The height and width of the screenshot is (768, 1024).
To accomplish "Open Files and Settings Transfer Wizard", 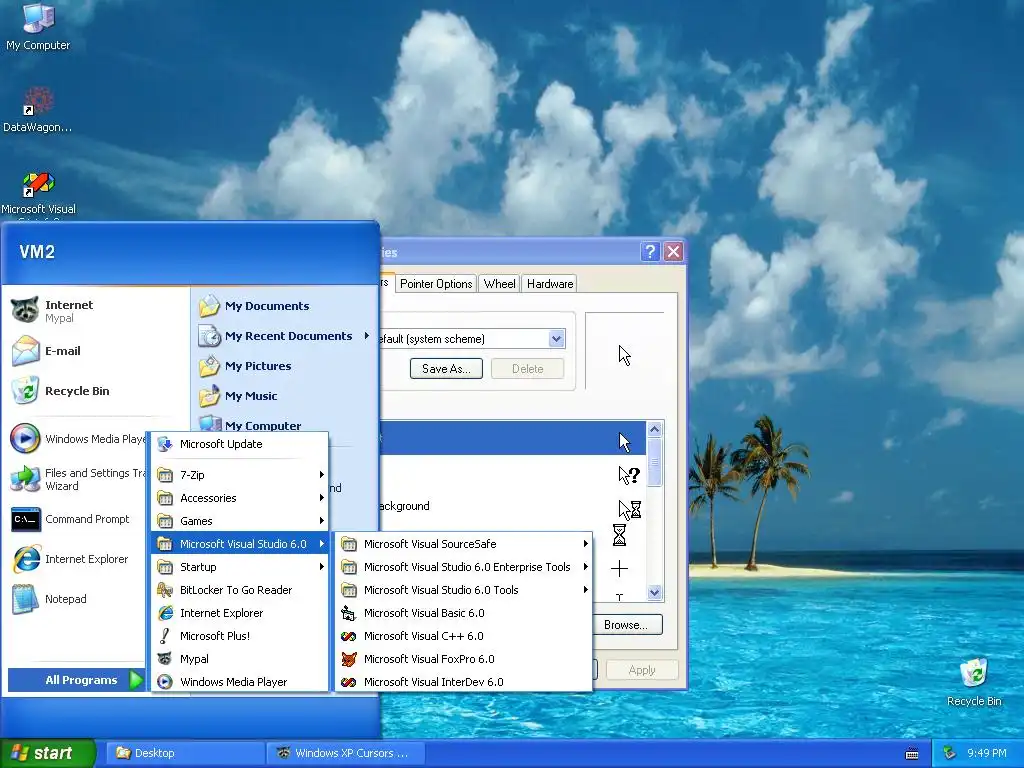I will 77,479.
